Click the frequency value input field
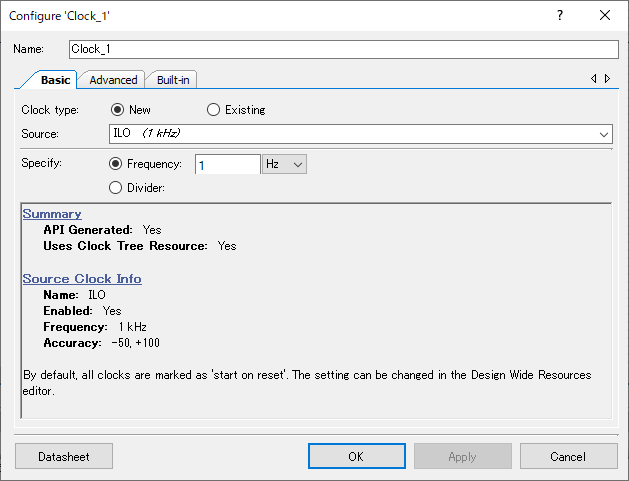This screenshot has width=629, height=481. [227, 164]
